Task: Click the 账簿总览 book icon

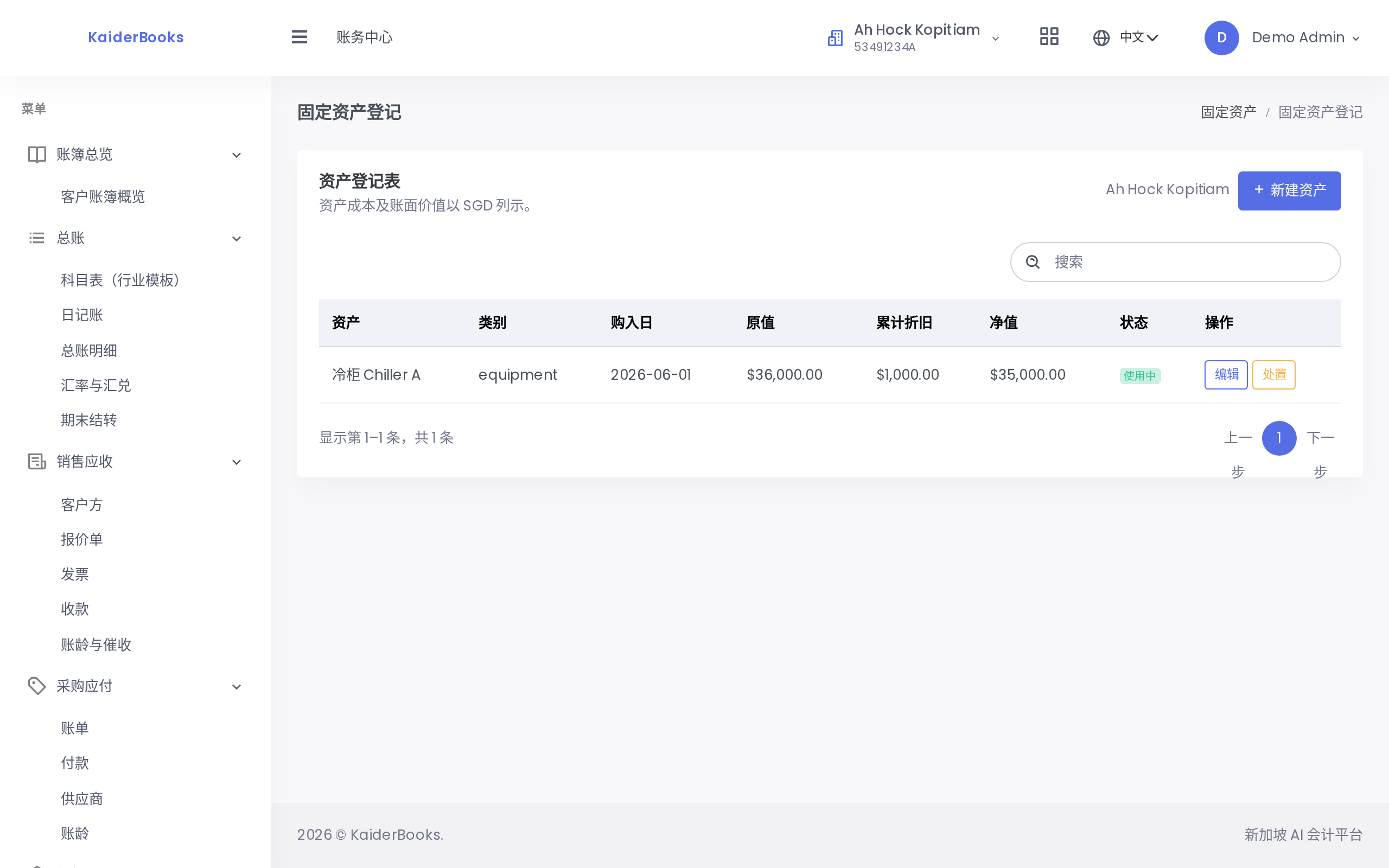Action: (37, 155)
